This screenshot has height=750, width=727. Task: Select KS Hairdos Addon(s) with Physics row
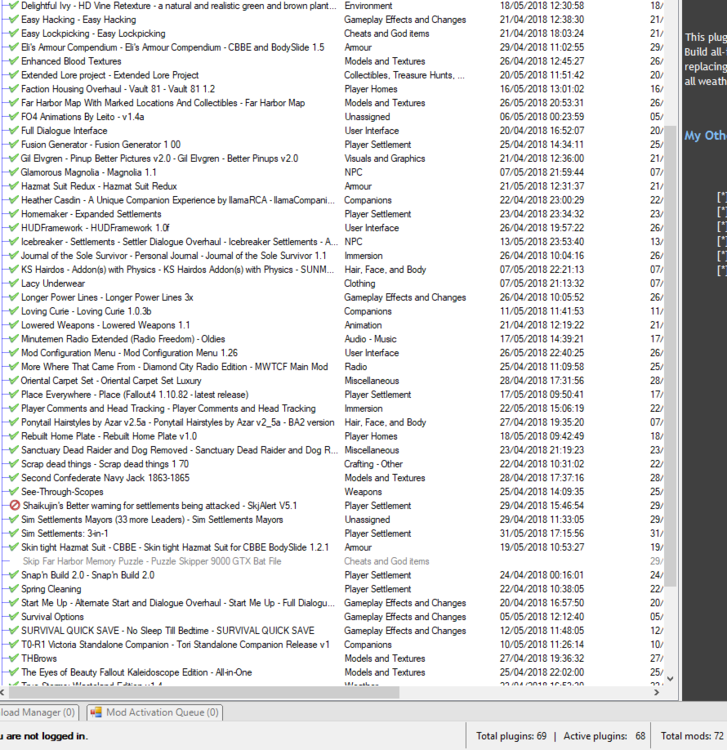tap(332, 269)
